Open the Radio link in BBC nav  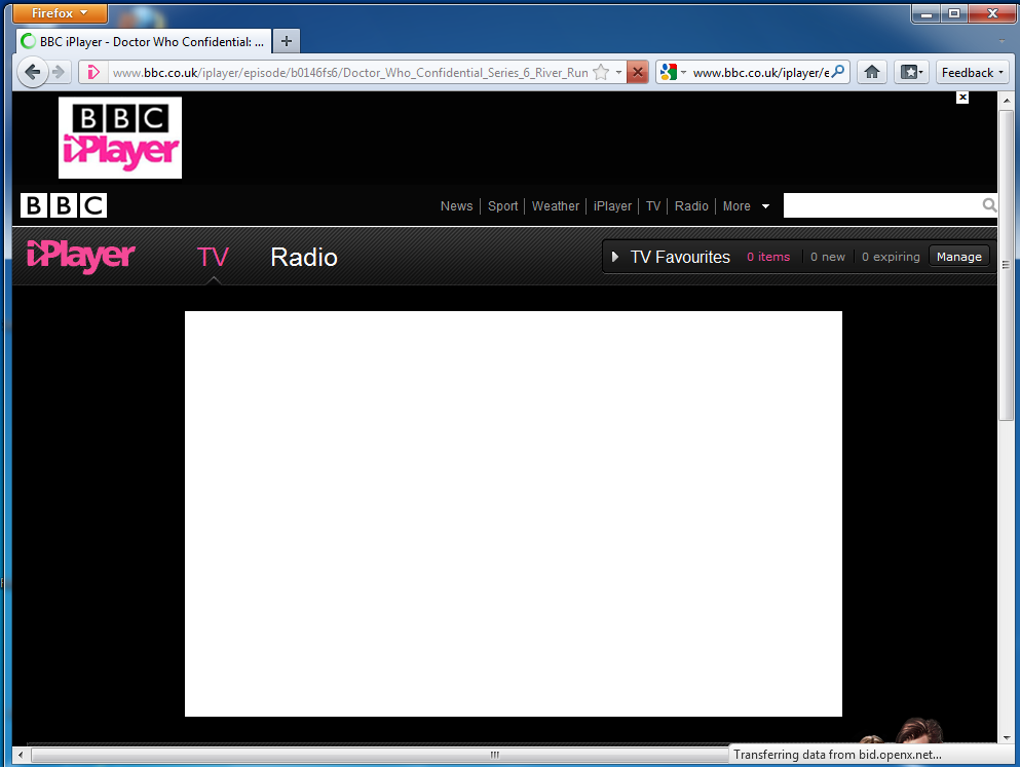tap(691, 206)
